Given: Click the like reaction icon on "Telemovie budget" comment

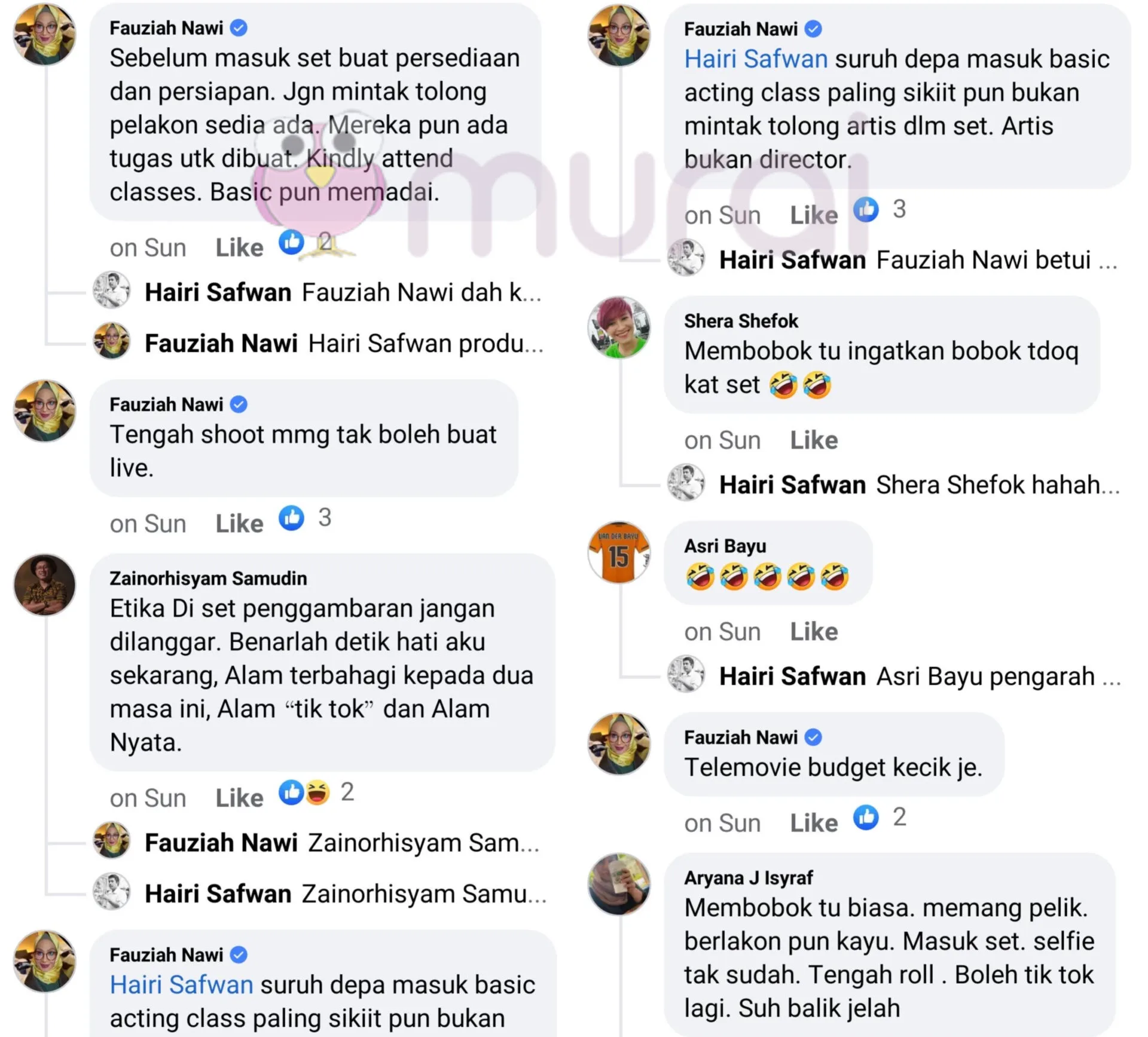Looking at the screenshot, I should [x=866, y=817].
